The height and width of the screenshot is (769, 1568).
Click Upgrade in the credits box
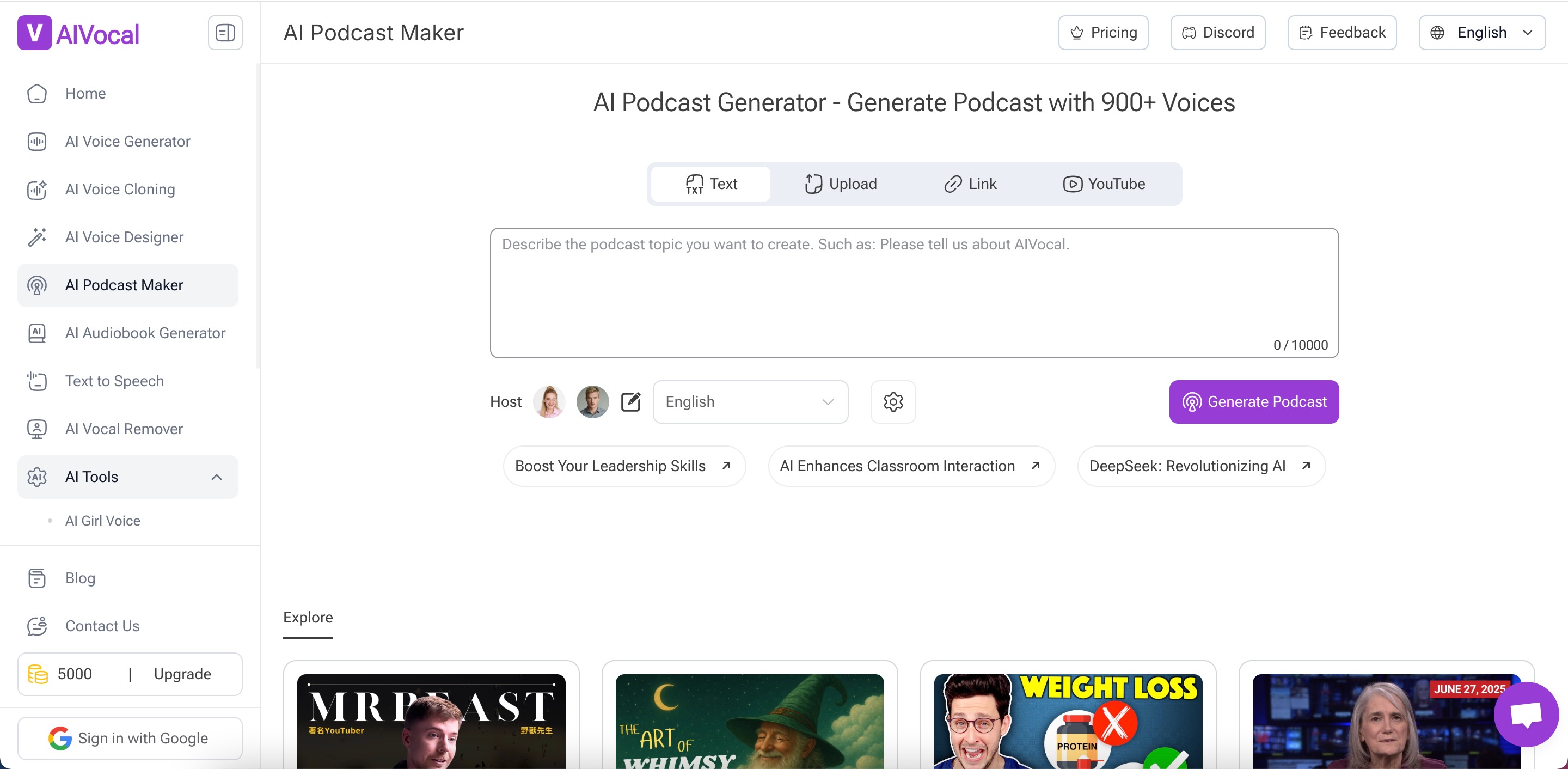click(x=182, y=674)
